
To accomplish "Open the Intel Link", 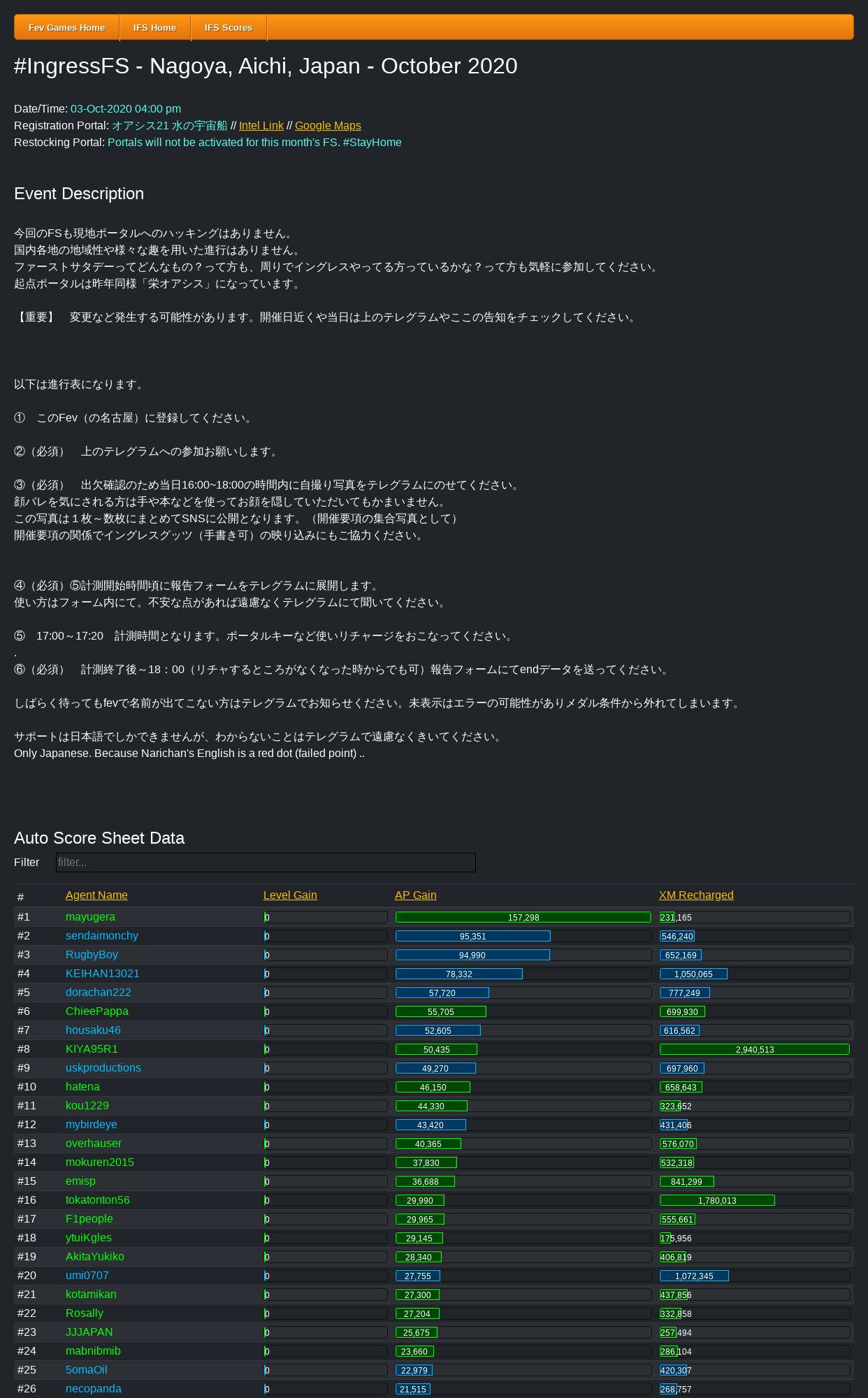I will (261, 126).
